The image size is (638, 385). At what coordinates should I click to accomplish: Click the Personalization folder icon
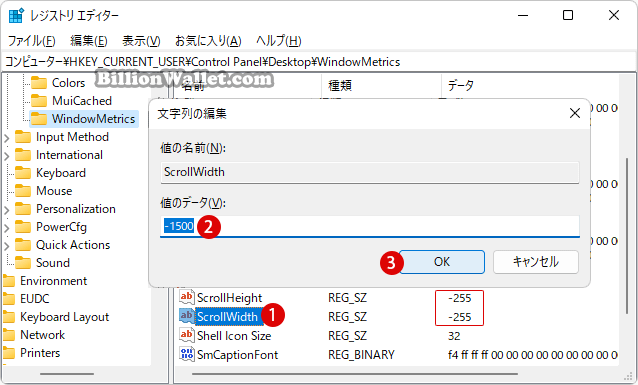point(23,209)
